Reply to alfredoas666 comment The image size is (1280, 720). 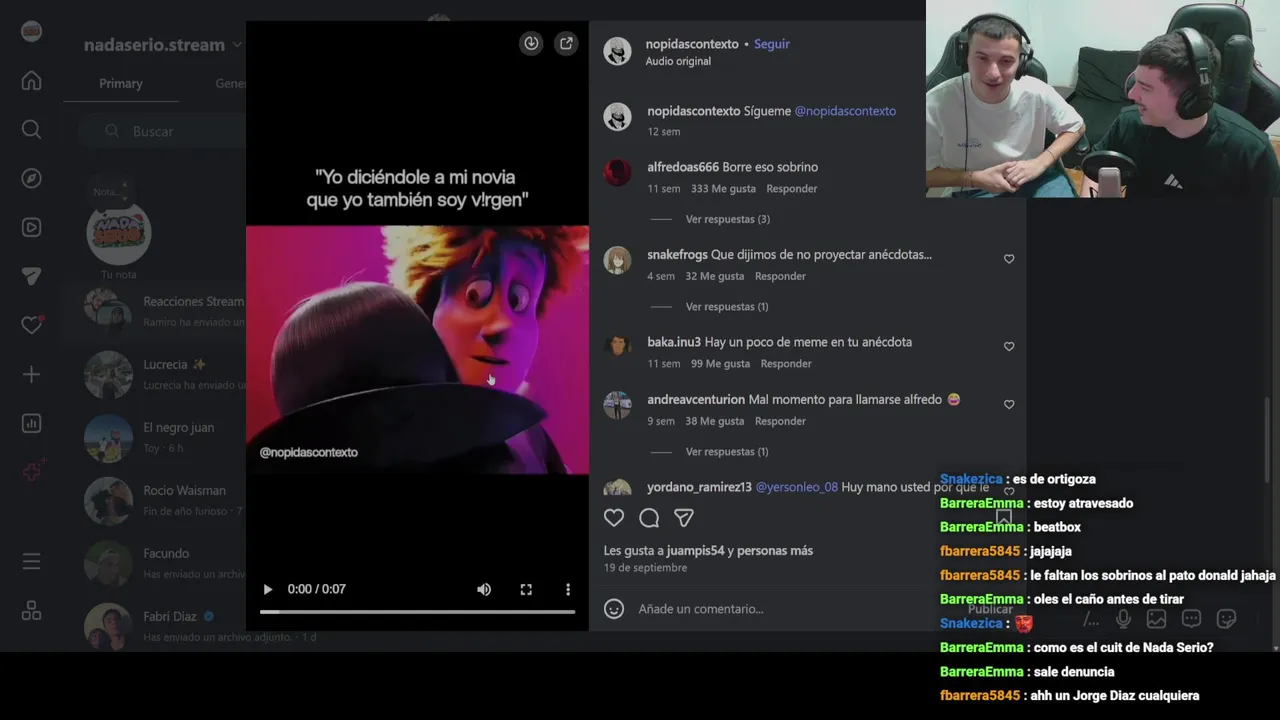tap(792, 188)
